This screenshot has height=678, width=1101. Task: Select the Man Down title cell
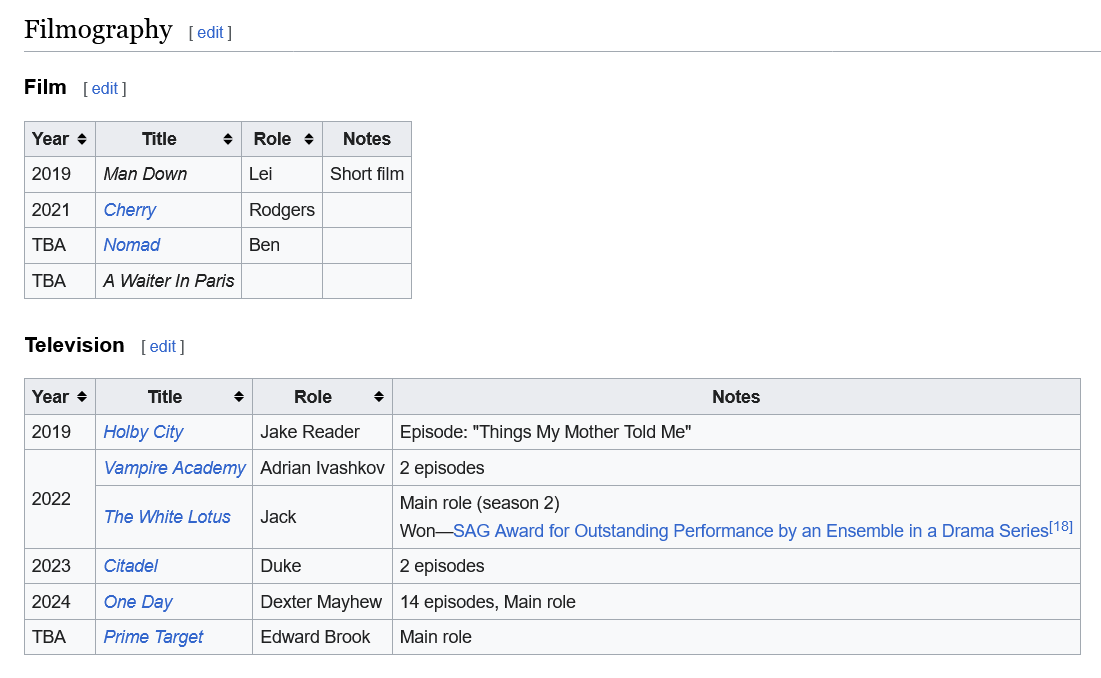(169, 174)
